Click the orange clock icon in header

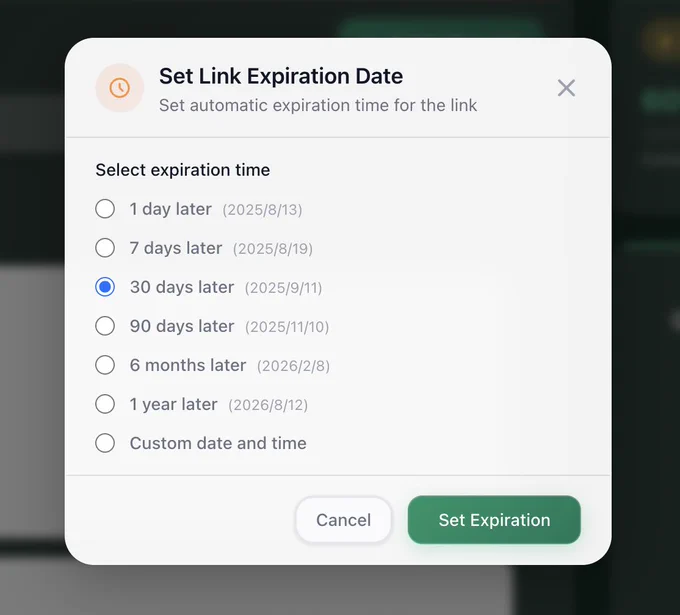click(120, 88)
